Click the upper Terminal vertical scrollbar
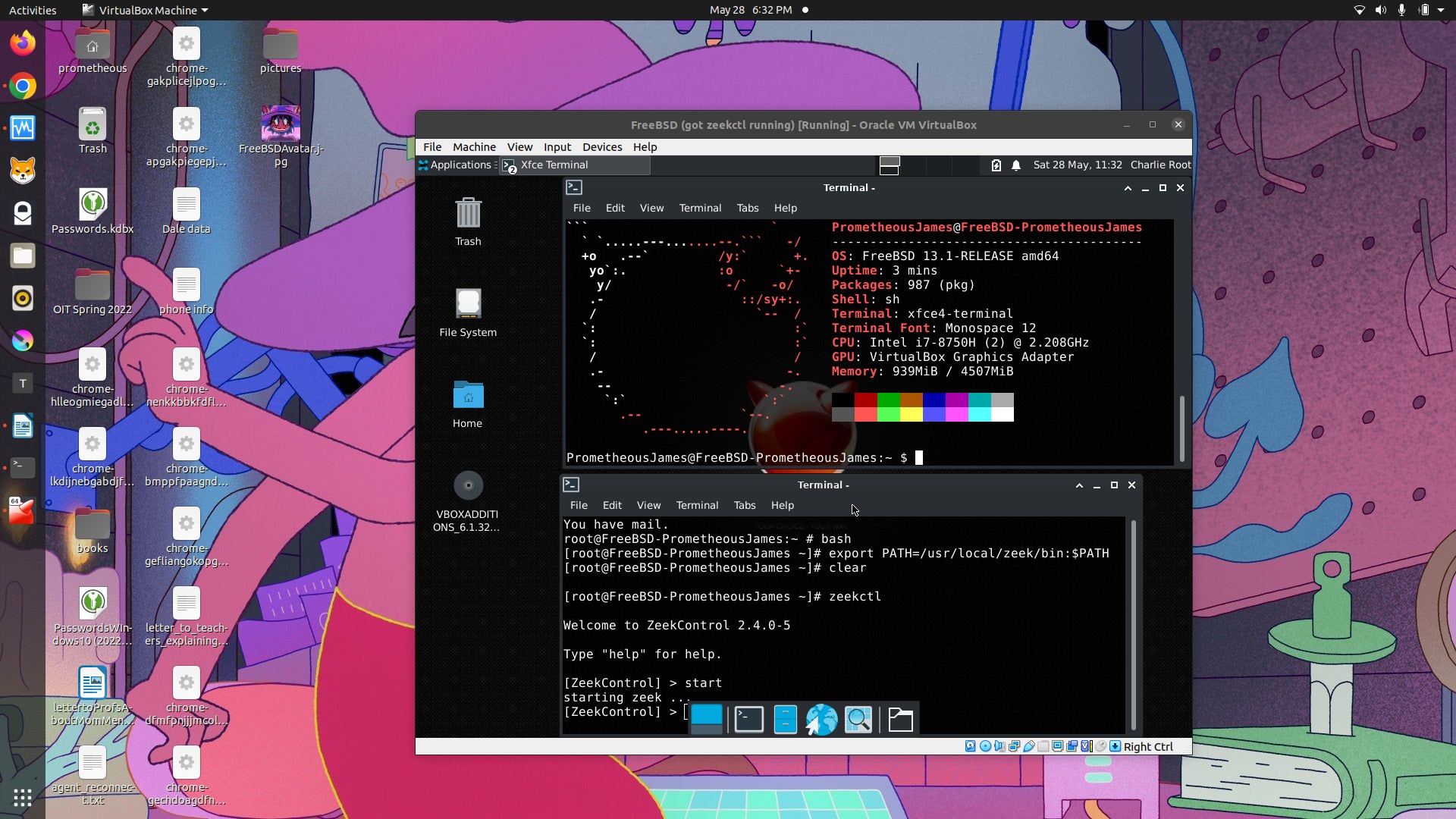 1181,428
